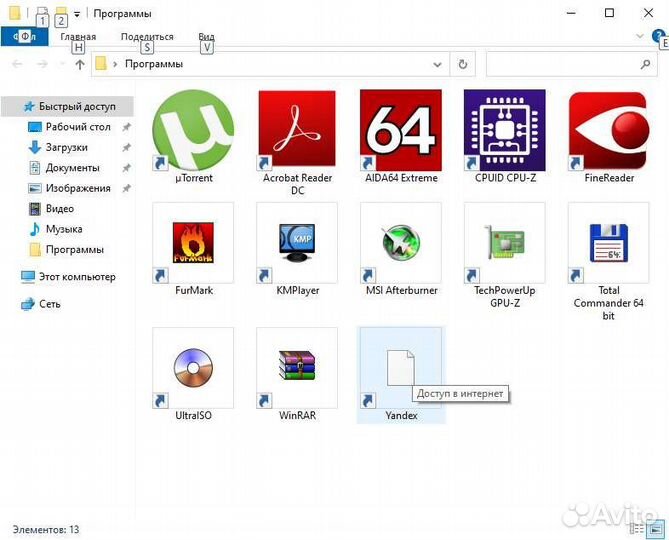The height and width of the screenshot is (540, 669).
Task: Select the CPUID CPU-Z icon
Action: [504, 131]
